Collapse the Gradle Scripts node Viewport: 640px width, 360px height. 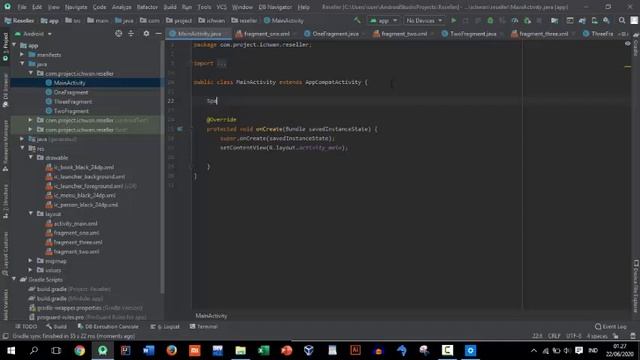15,279
